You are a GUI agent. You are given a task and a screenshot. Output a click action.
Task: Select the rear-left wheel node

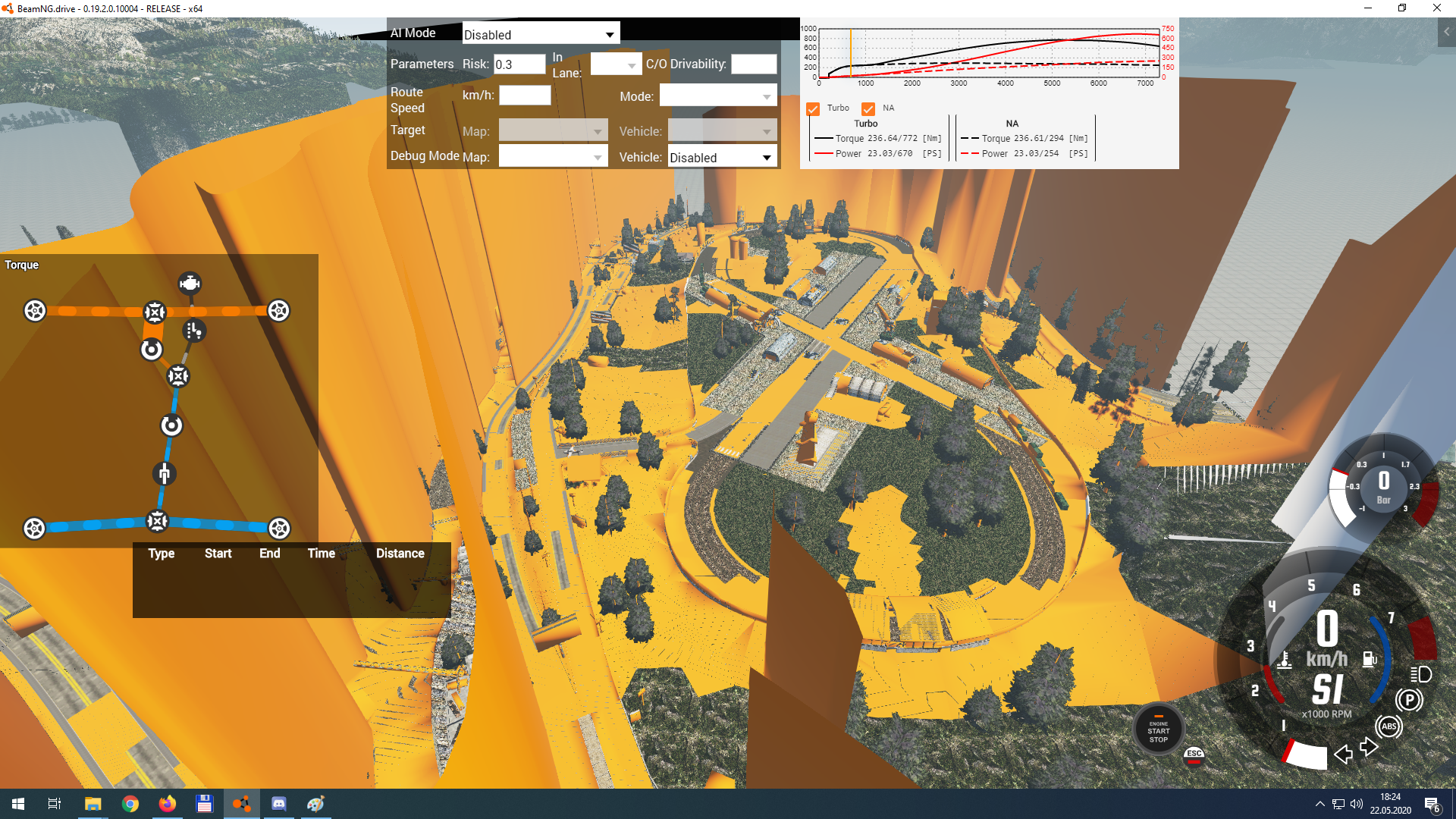point(34,529)
